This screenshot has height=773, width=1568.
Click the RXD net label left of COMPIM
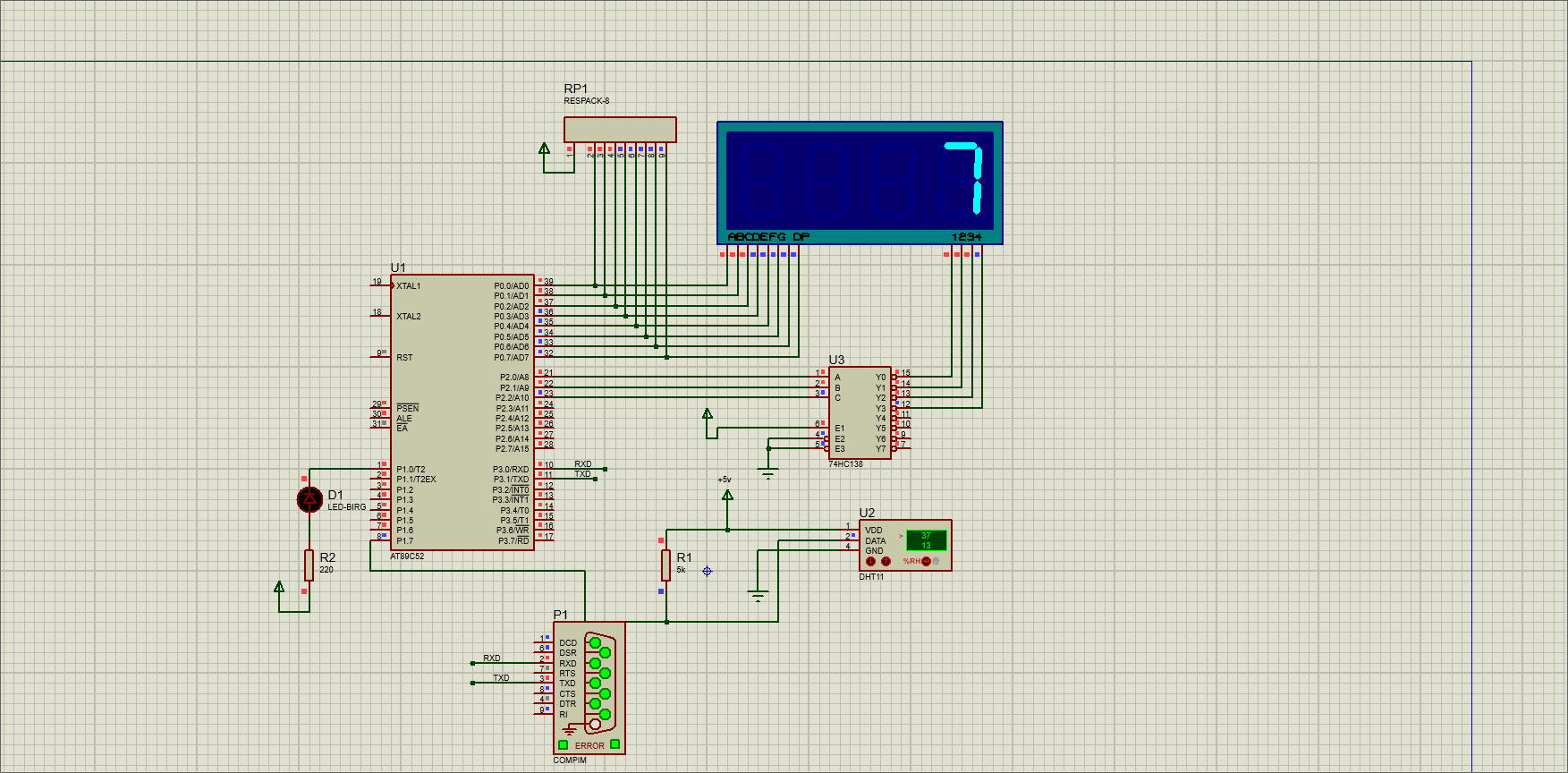(492, 658)
